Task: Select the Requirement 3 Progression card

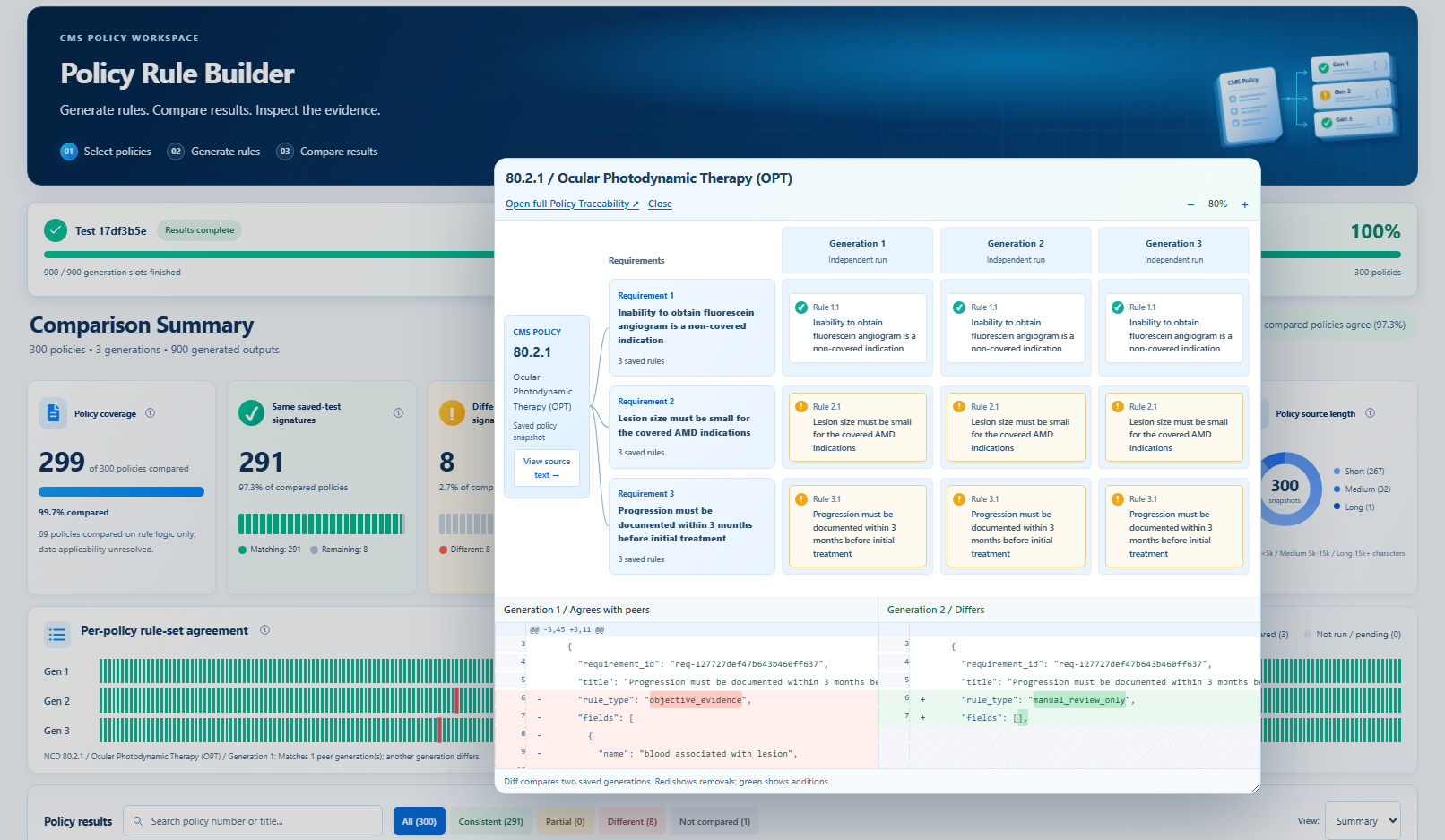Action: click(x=691, y=525)
